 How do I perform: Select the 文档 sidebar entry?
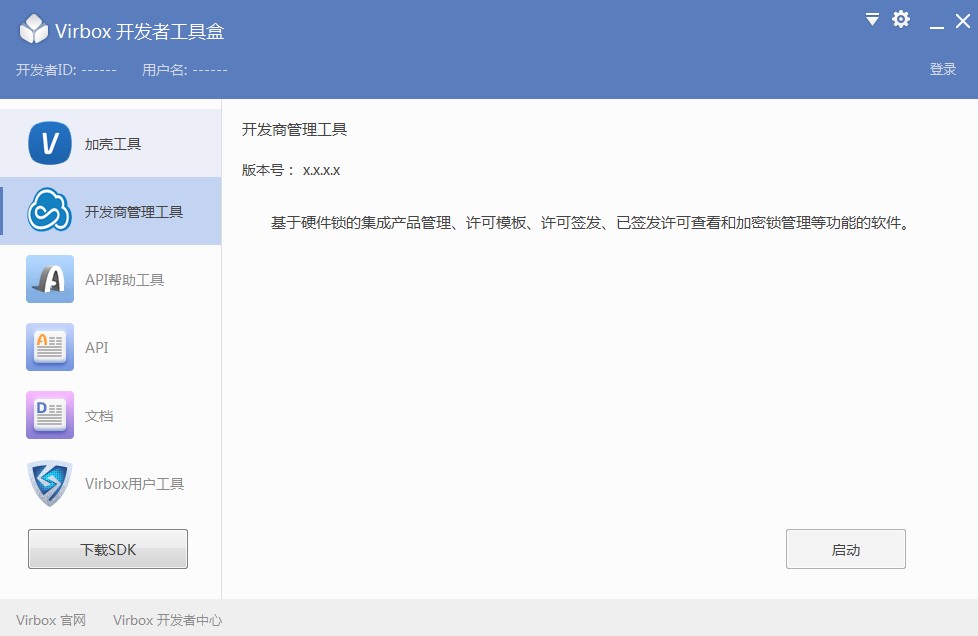tap(99, 414)
